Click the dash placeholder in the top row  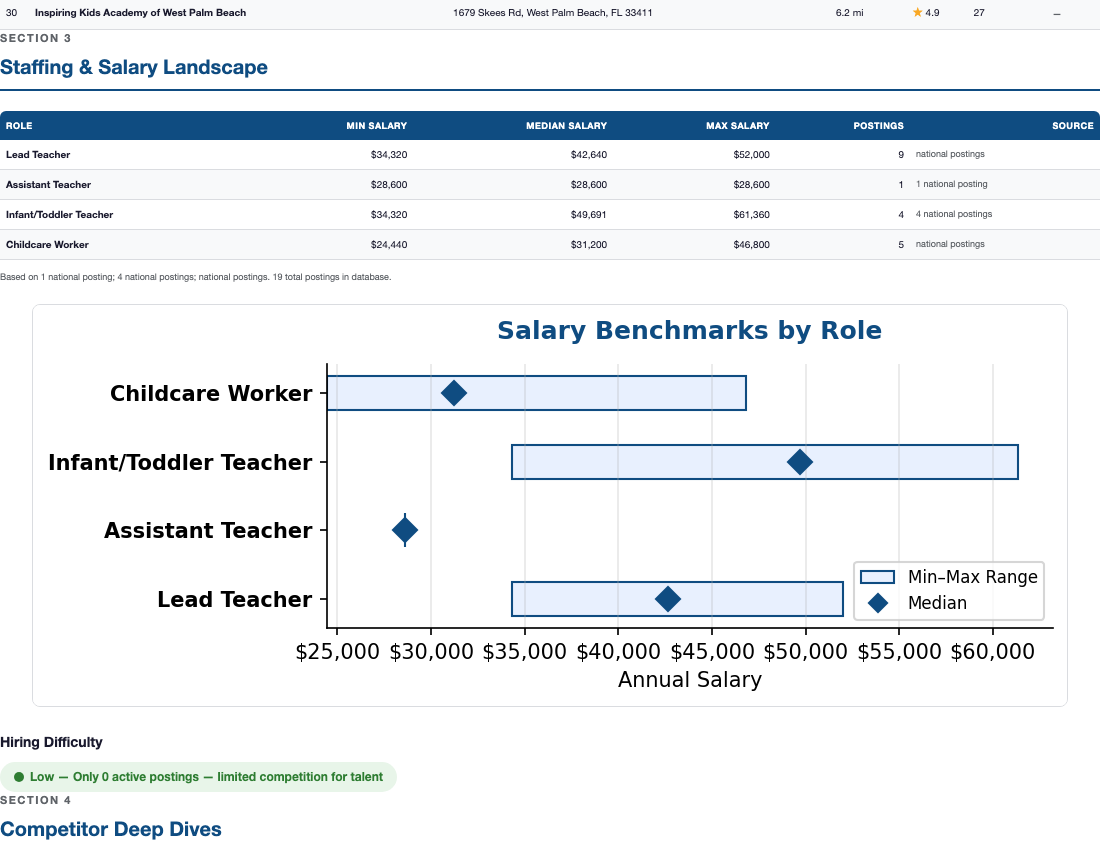[x=1057, y=13]
